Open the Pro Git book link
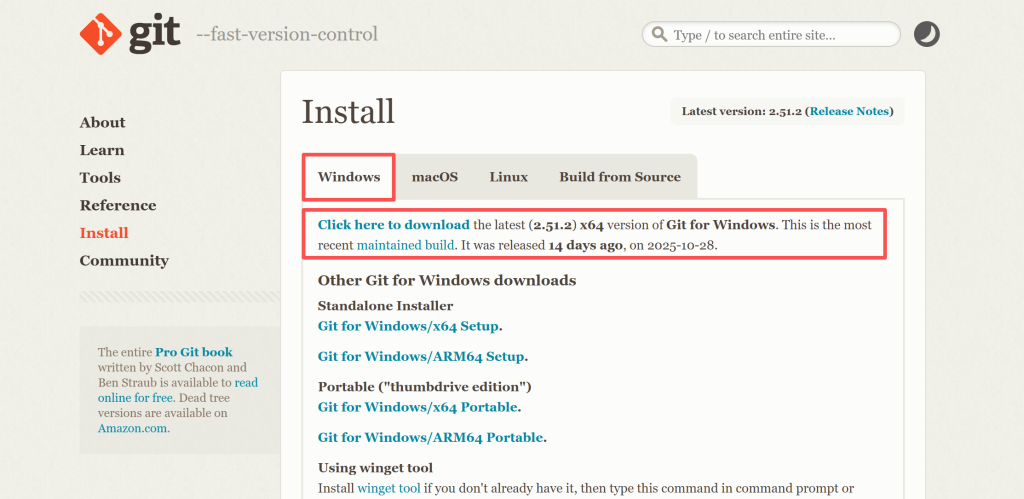This screenshot has height=499, width=1024. [194, 352]
